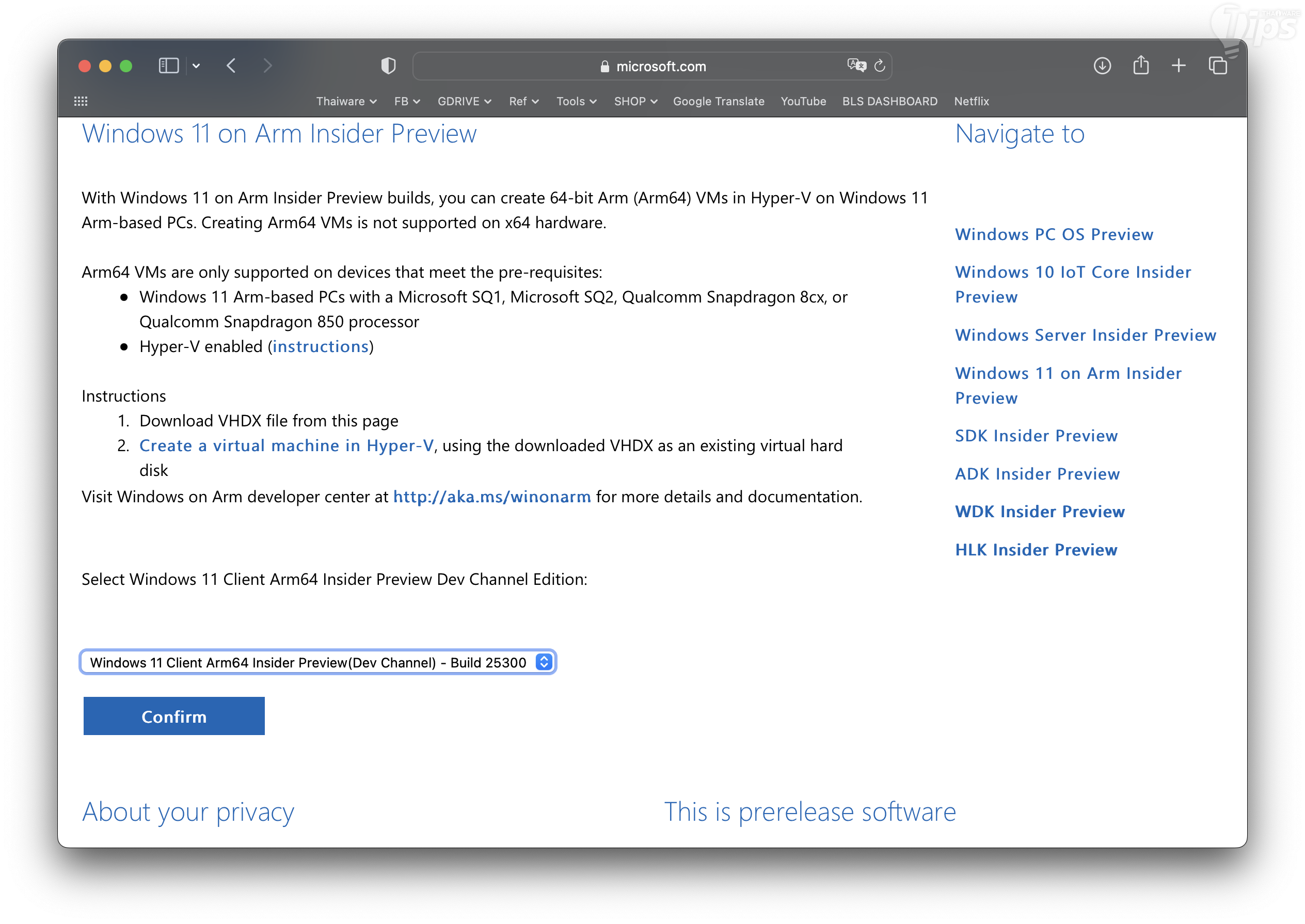Open the Google Translate bookmark

point(718,101)
